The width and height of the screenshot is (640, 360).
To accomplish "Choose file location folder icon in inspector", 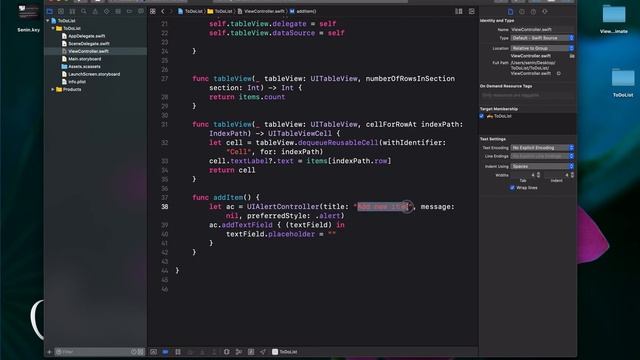I will click(x=572, y=56).
